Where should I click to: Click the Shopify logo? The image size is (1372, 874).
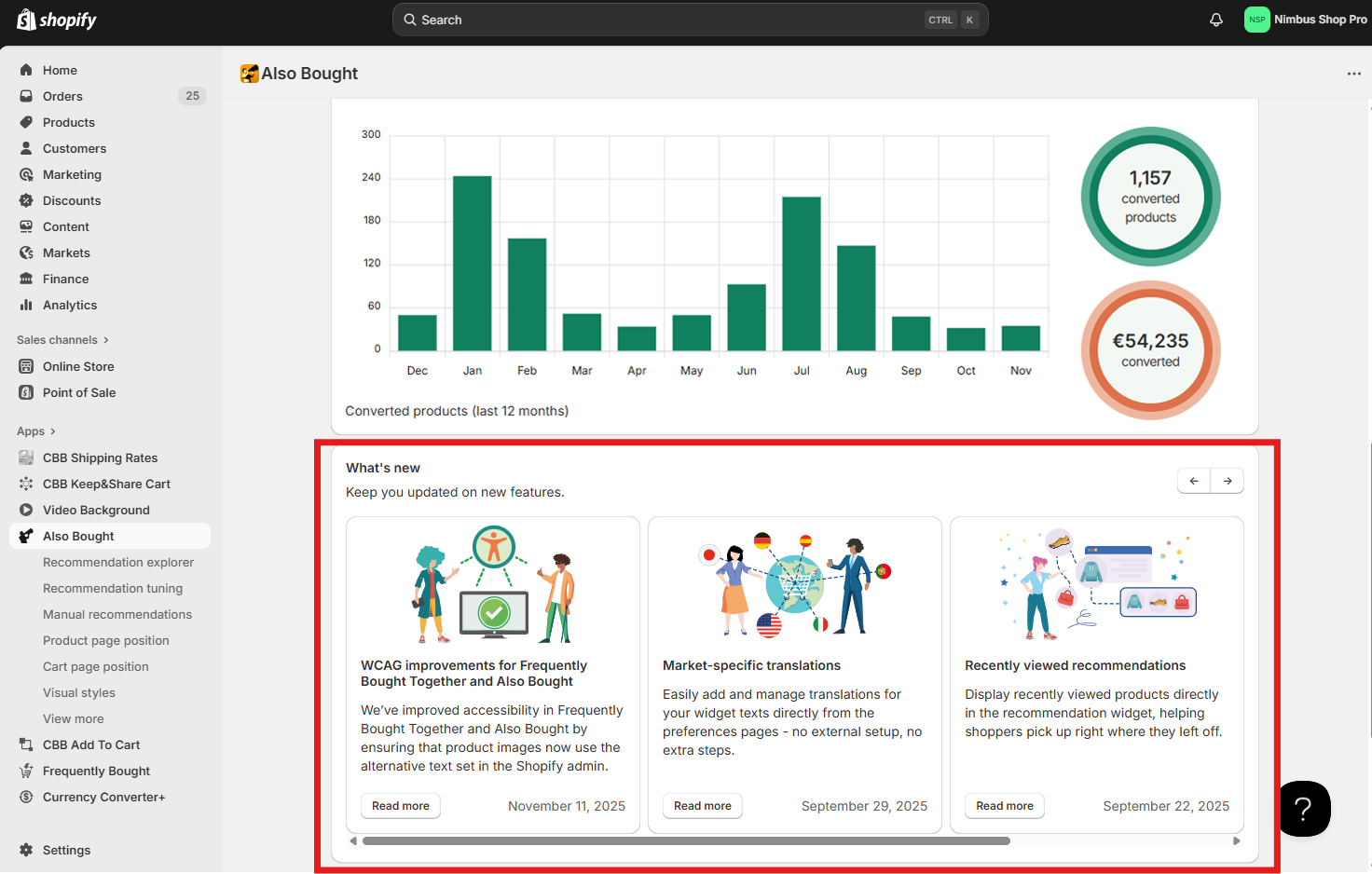tap(56, 20)
